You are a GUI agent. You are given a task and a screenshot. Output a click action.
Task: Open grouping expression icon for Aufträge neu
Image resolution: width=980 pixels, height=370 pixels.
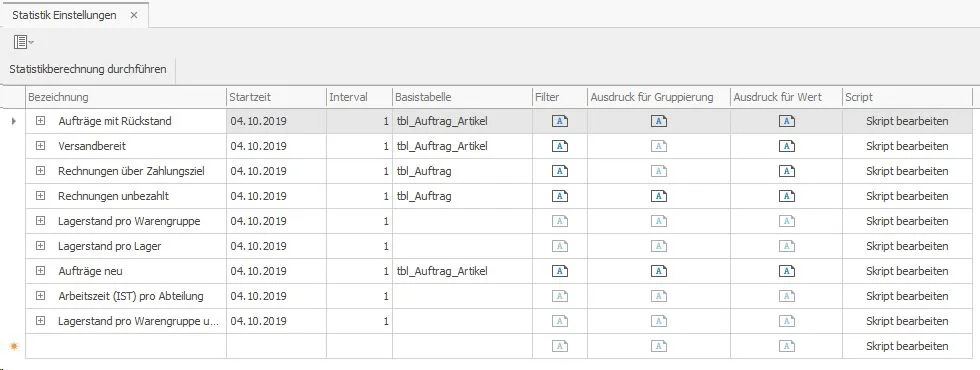pos(659,271)
